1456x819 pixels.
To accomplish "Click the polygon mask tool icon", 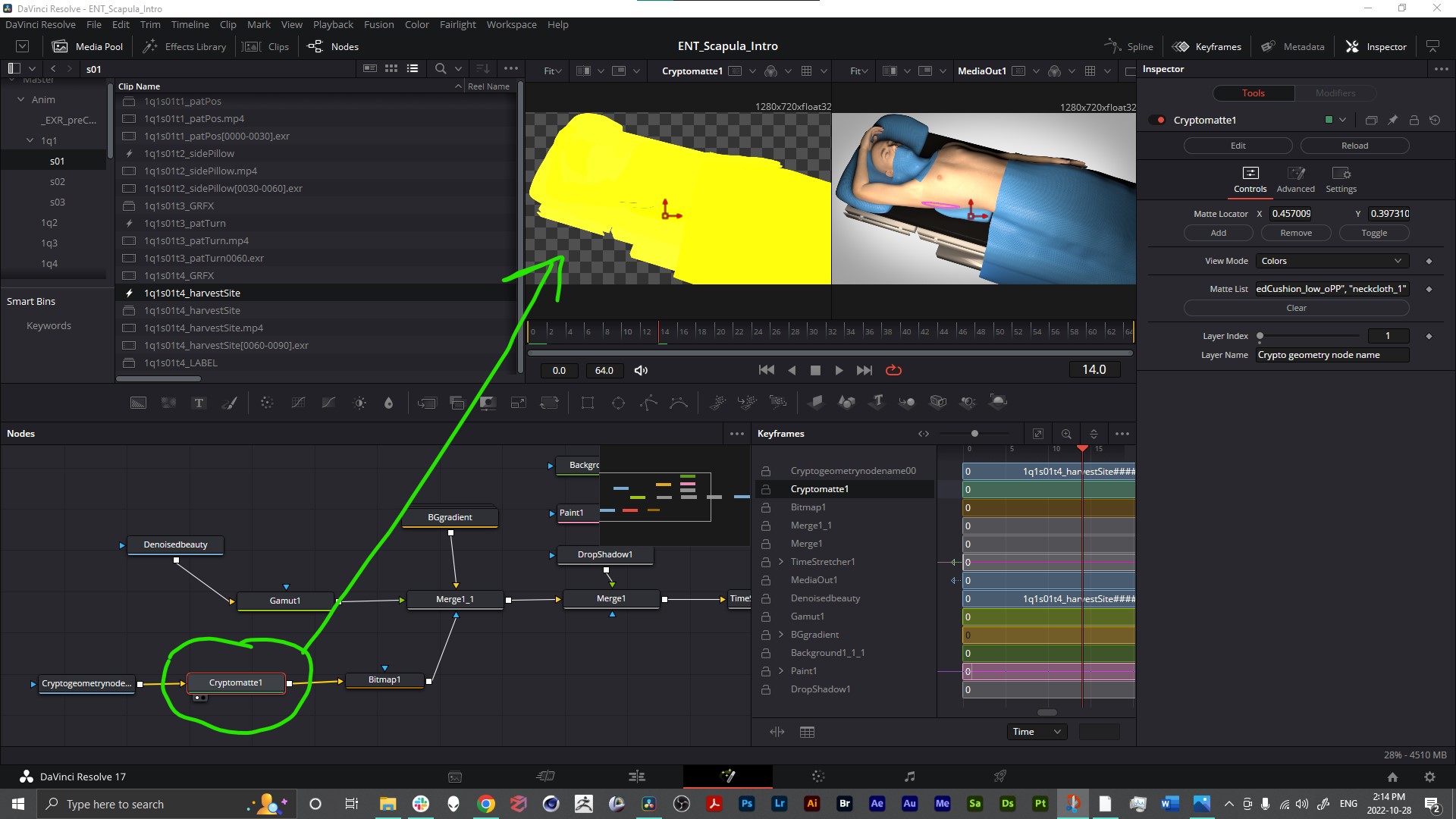I will pyautogui.click(x=649, y=402).
